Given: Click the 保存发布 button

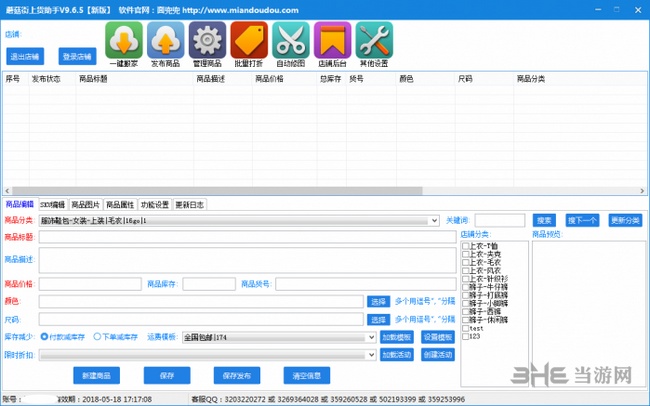Looking at the screenshot, I should click(x=237, y=375).
